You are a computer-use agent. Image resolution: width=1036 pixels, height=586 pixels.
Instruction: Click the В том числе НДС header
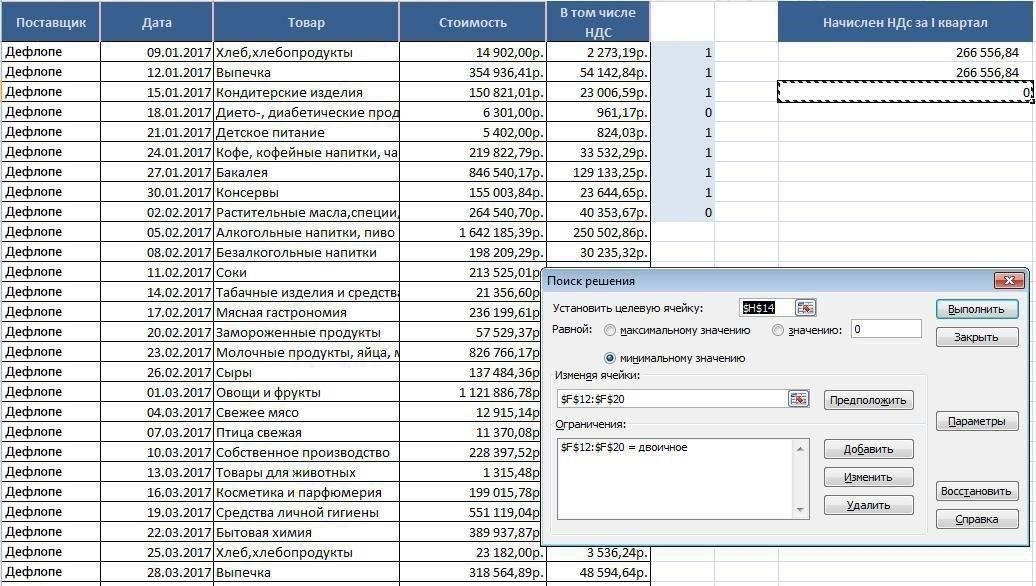(x=599, y=22)
